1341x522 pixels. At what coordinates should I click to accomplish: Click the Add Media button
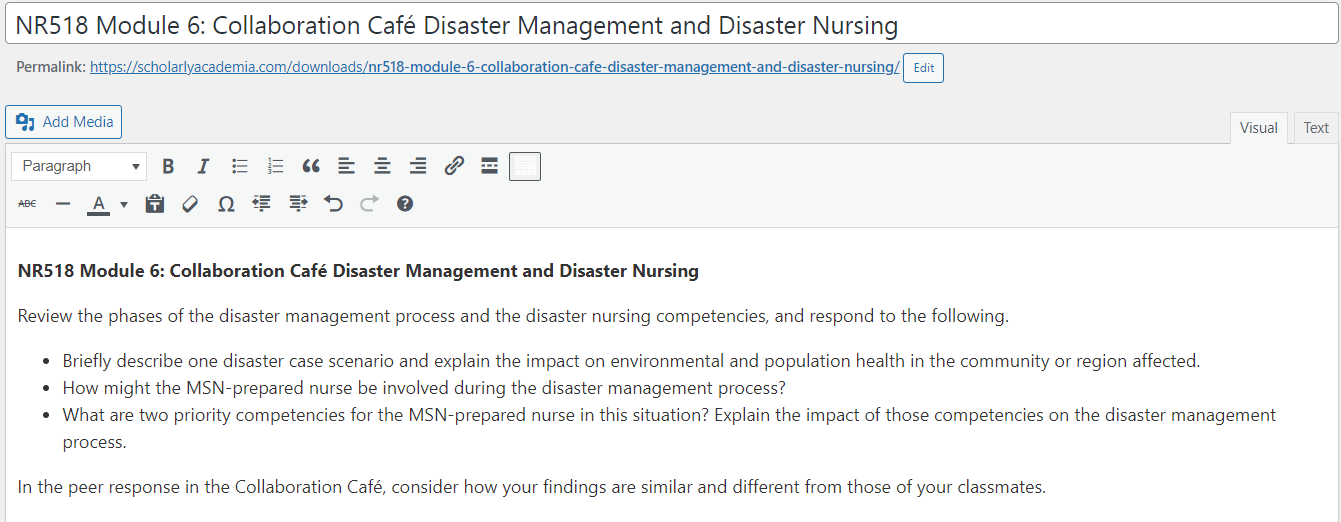pos(64,122)
